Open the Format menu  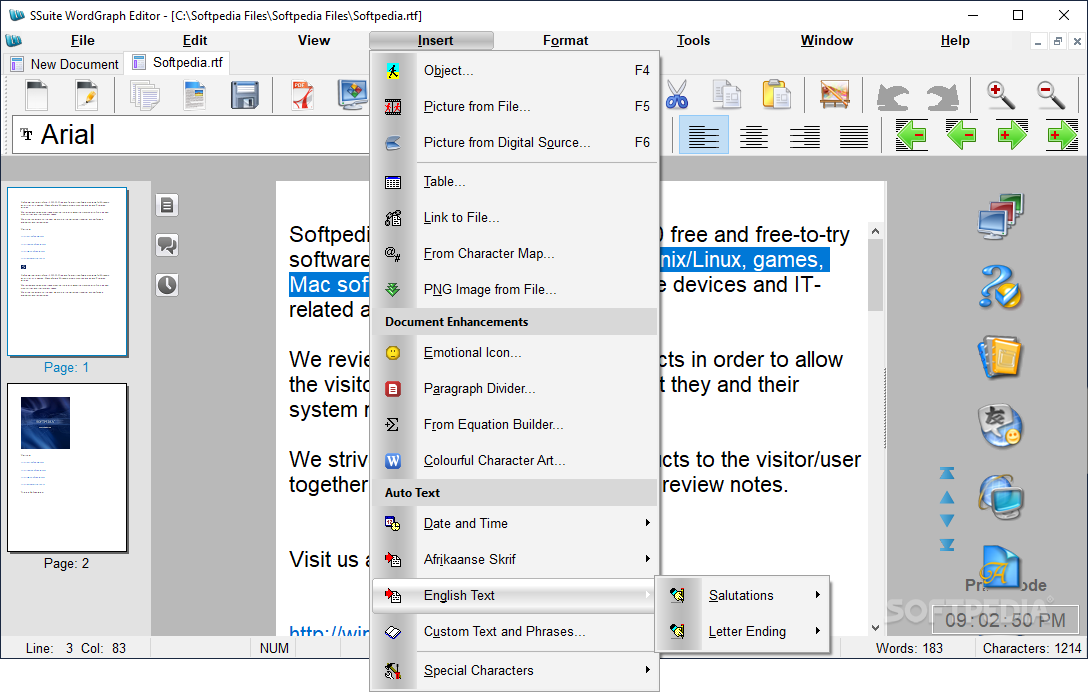click(566, 40)
